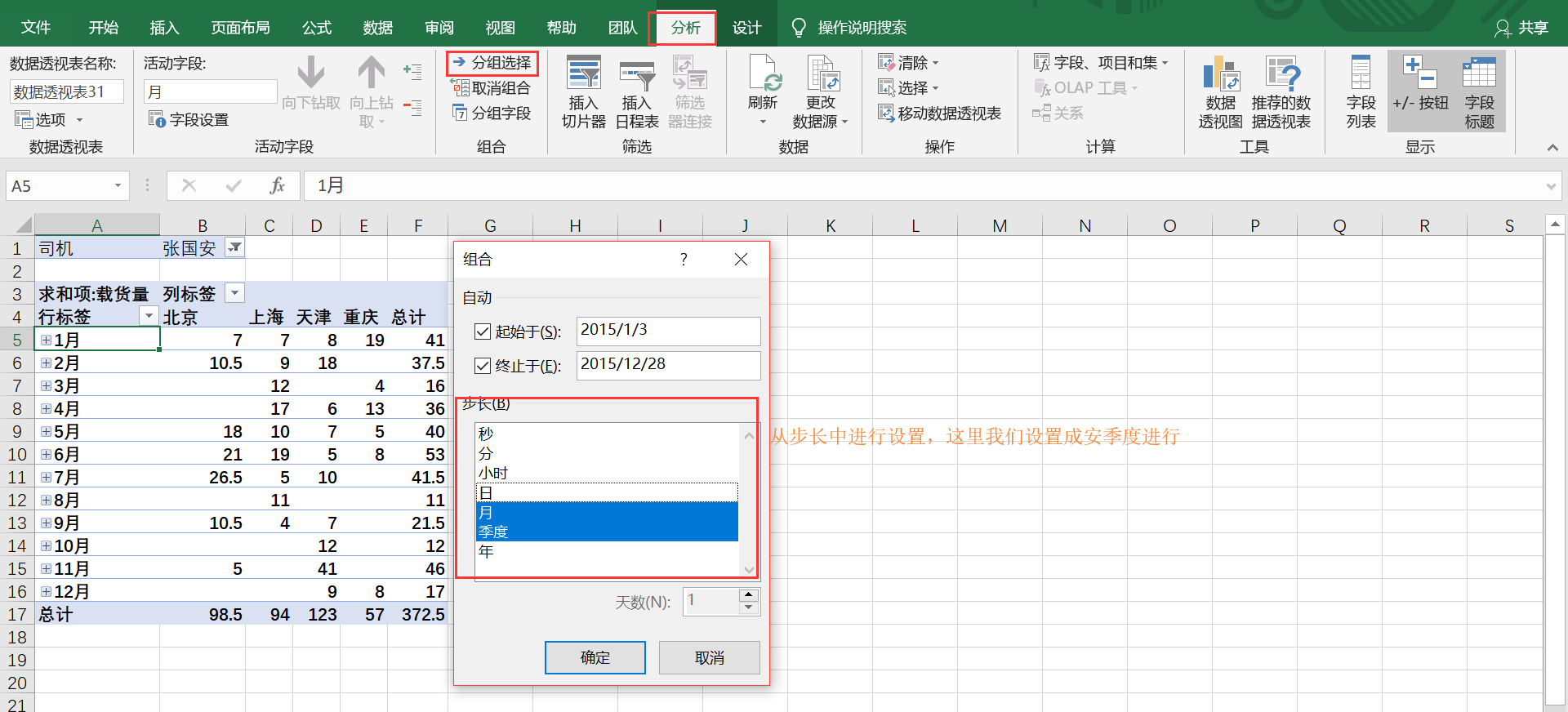
Task: Click the filter icon next to 张国安
Action: coord(234,247)
